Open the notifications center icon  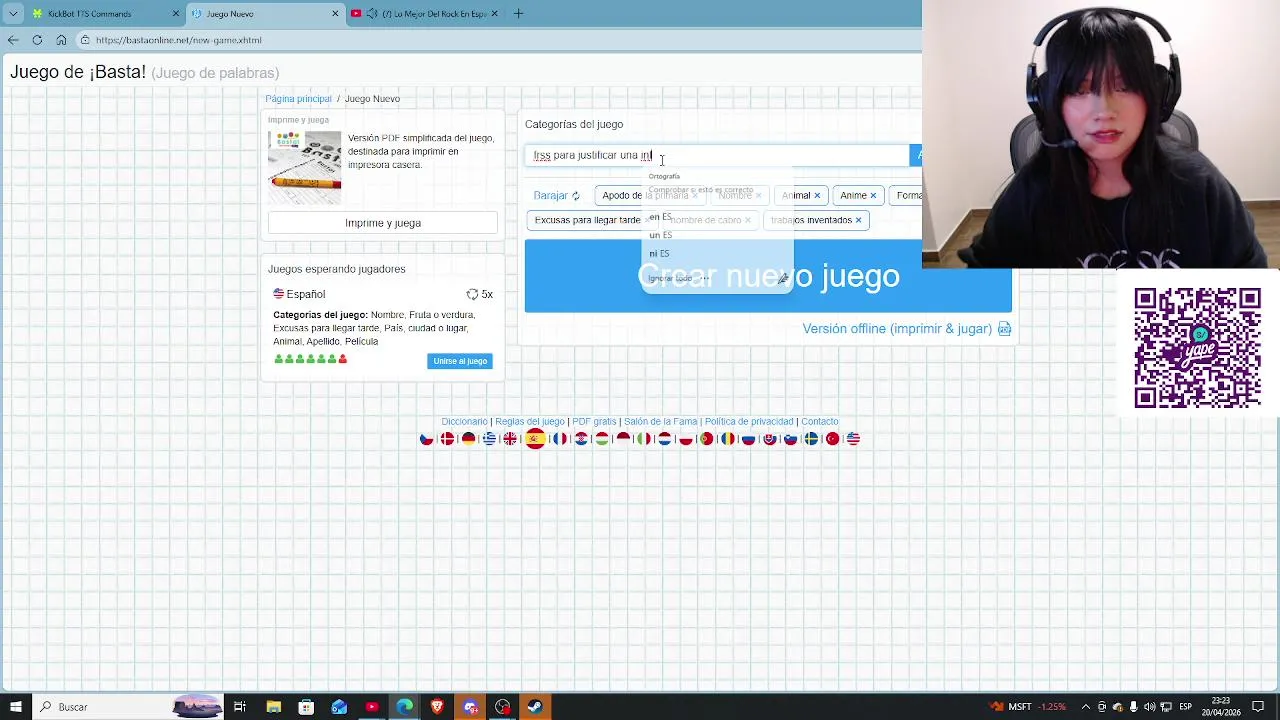(1258, 707)
